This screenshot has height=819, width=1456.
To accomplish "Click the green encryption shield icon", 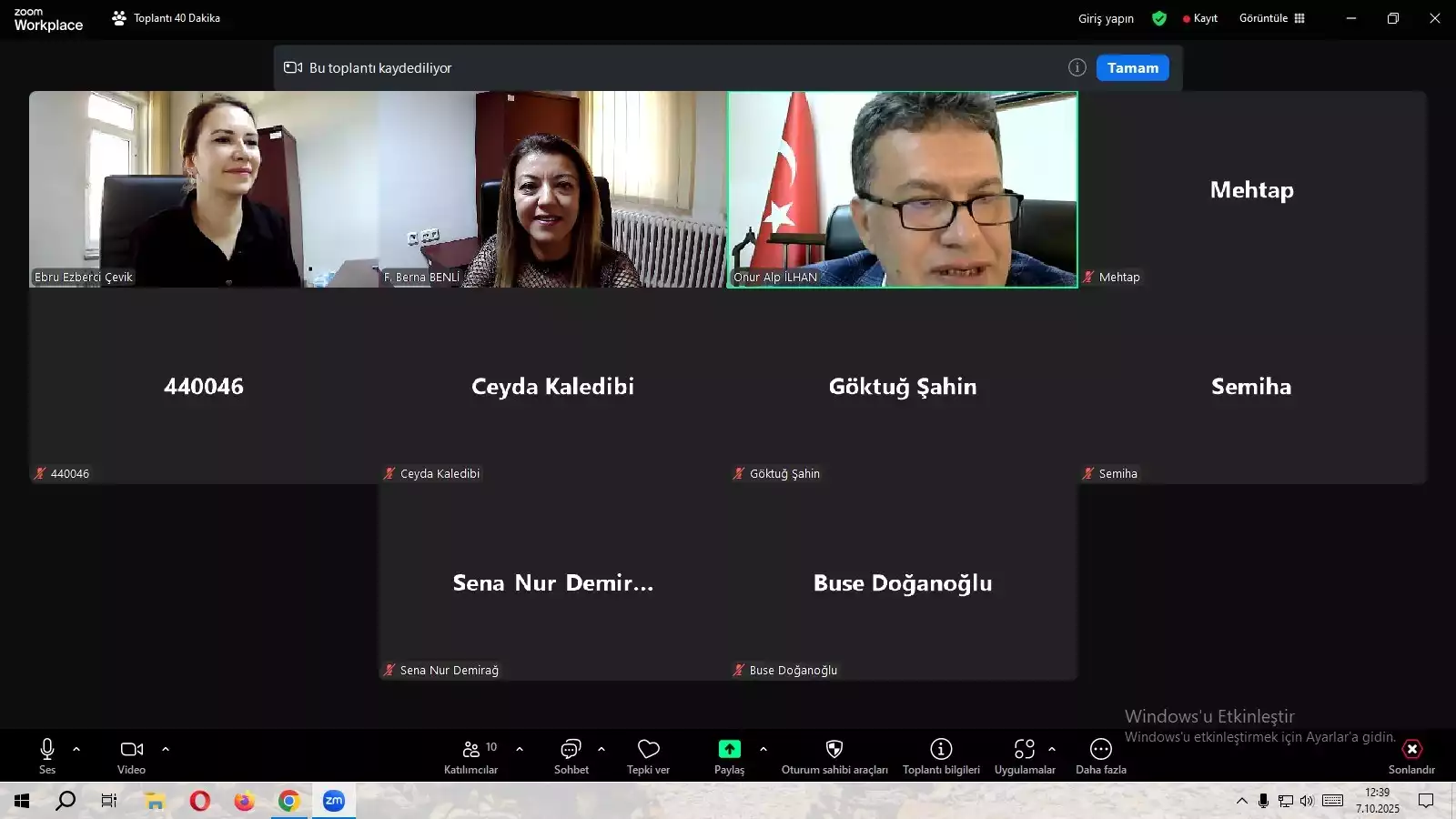I will tap(1158, 18).
